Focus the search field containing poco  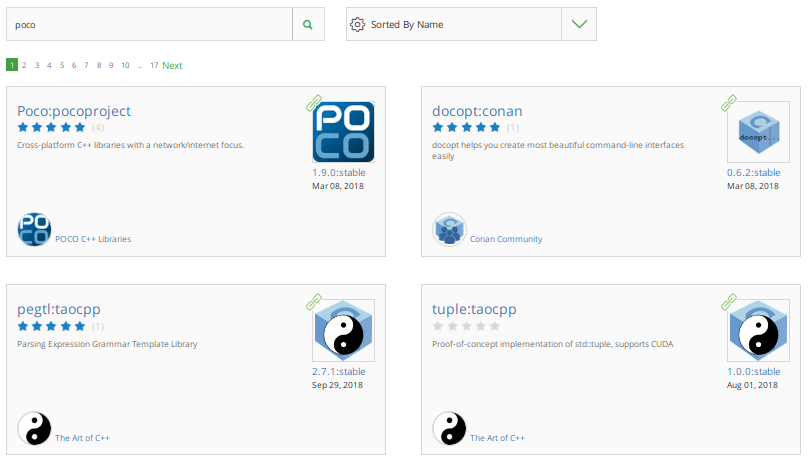[149, 24]
